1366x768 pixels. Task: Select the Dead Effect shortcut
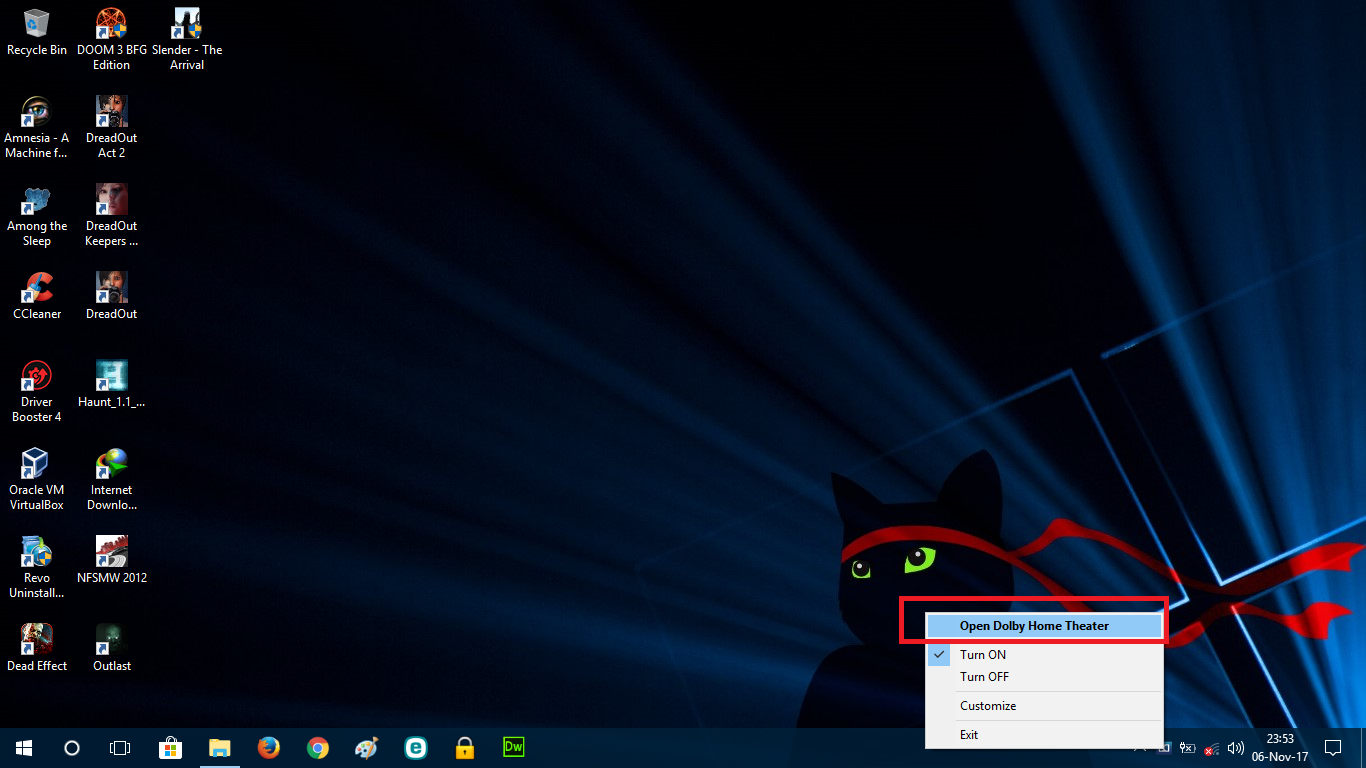click(x=37, y=648)
